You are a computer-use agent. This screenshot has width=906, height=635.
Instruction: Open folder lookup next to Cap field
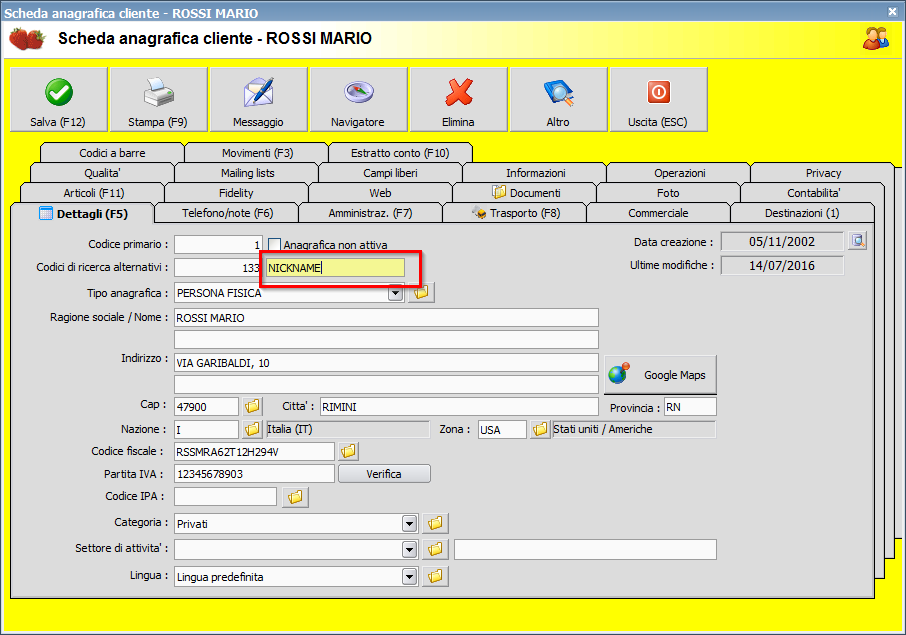pos(252,406)
